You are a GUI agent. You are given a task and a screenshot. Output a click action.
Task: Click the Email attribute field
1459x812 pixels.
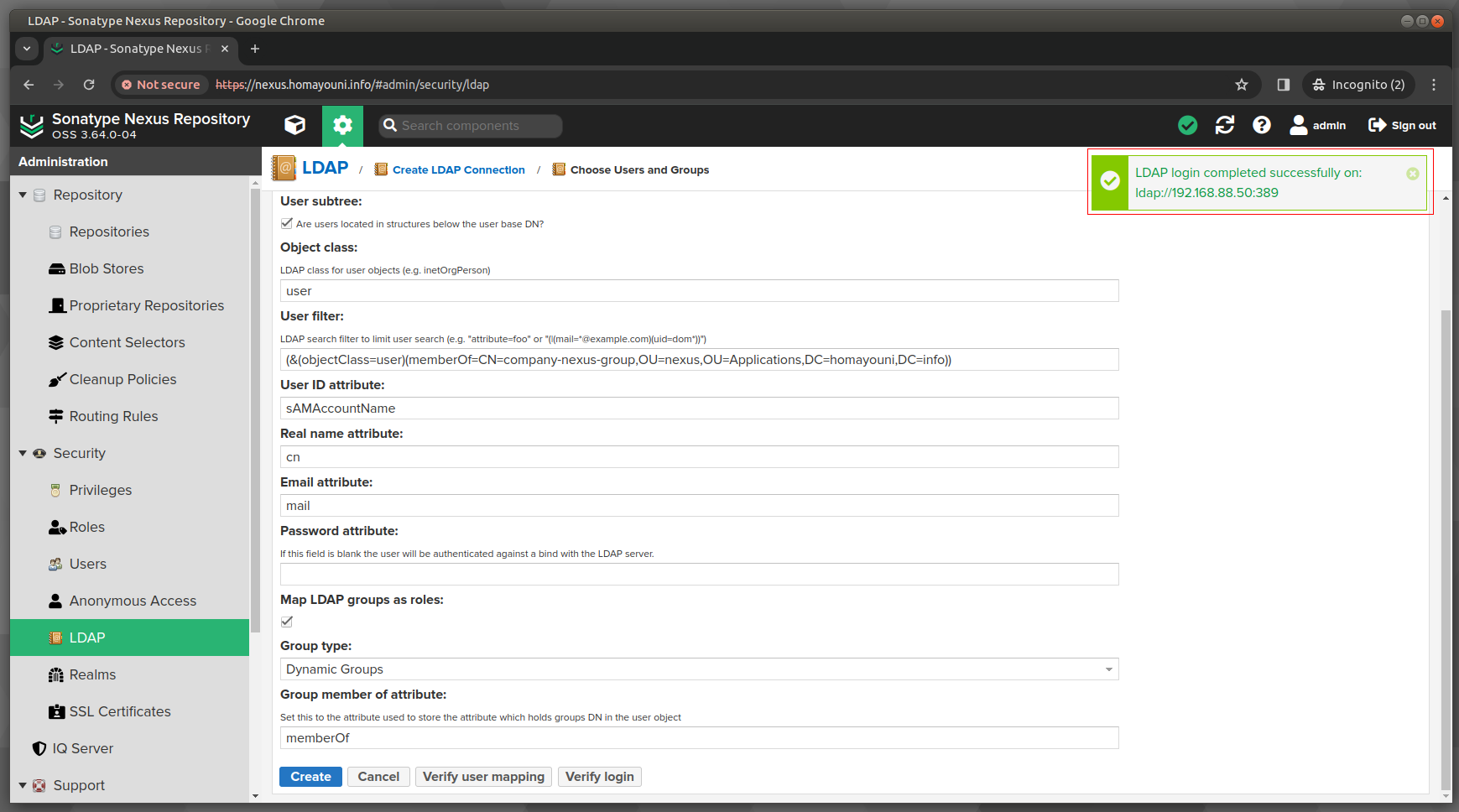[x=699, y=506]
